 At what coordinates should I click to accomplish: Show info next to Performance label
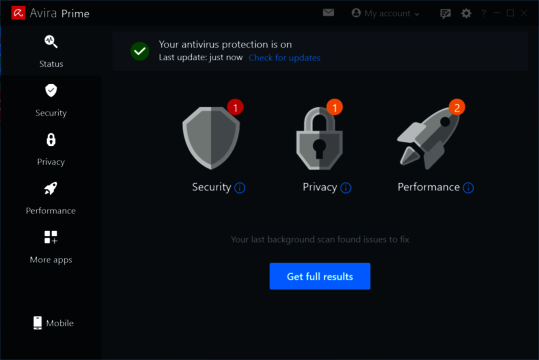coord(468,188)
